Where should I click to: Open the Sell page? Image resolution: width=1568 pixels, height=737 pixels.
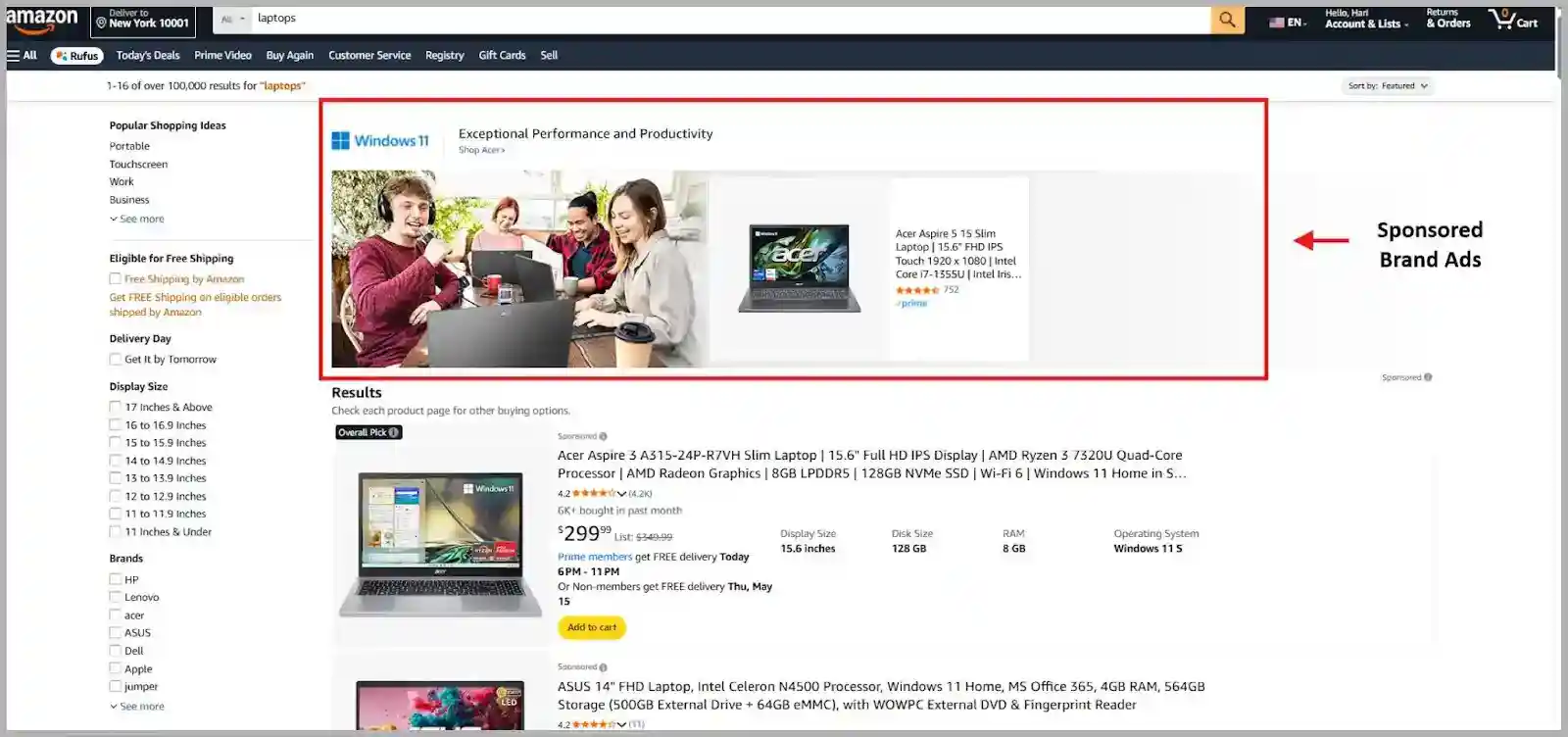(x=549, y=56)
